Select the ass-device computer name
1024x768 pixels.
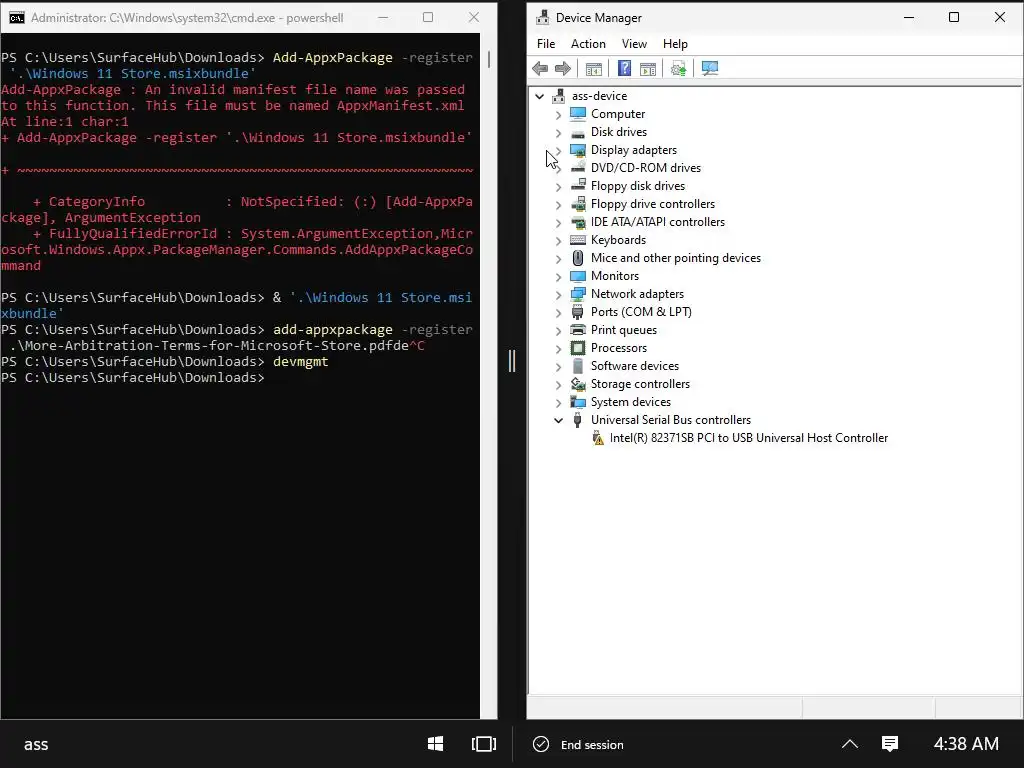pos(600,96)
